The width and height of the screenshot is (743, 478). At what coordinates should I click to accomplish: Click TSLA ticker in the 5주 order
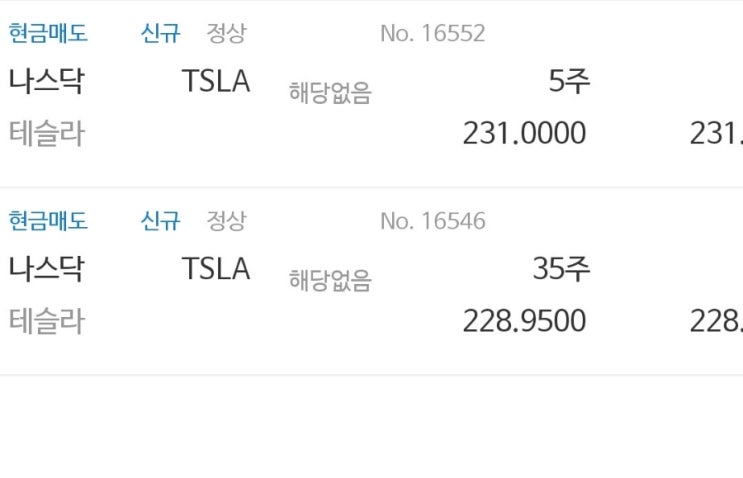coord(216,81)
